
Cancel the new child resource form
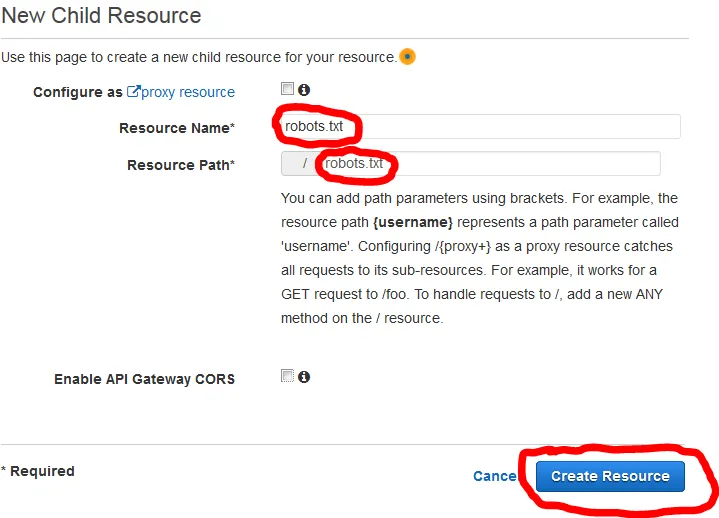tap(494, 476)
